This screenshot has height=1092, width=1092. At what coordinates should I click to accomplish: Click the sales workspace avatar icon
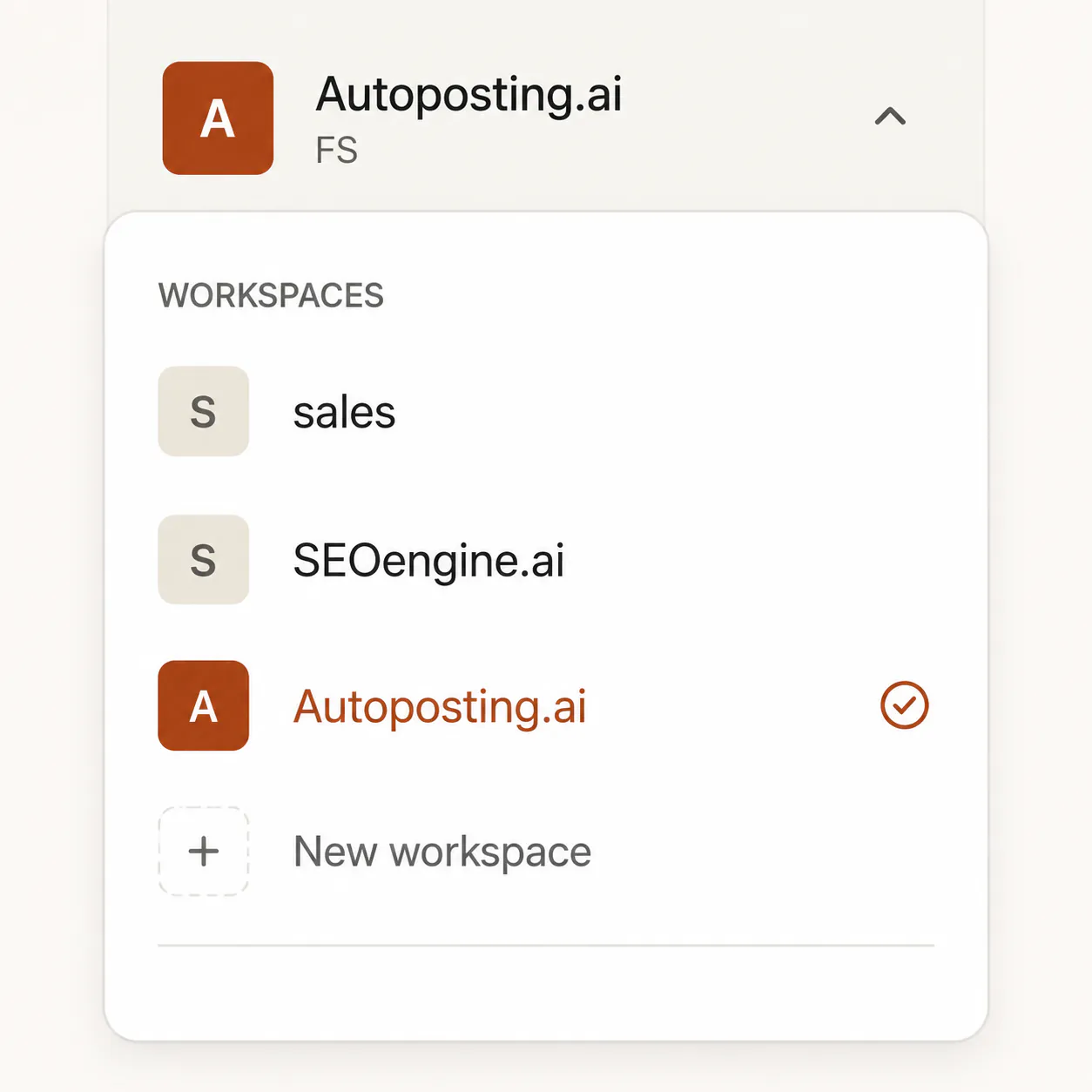click(x=203, y=411)
